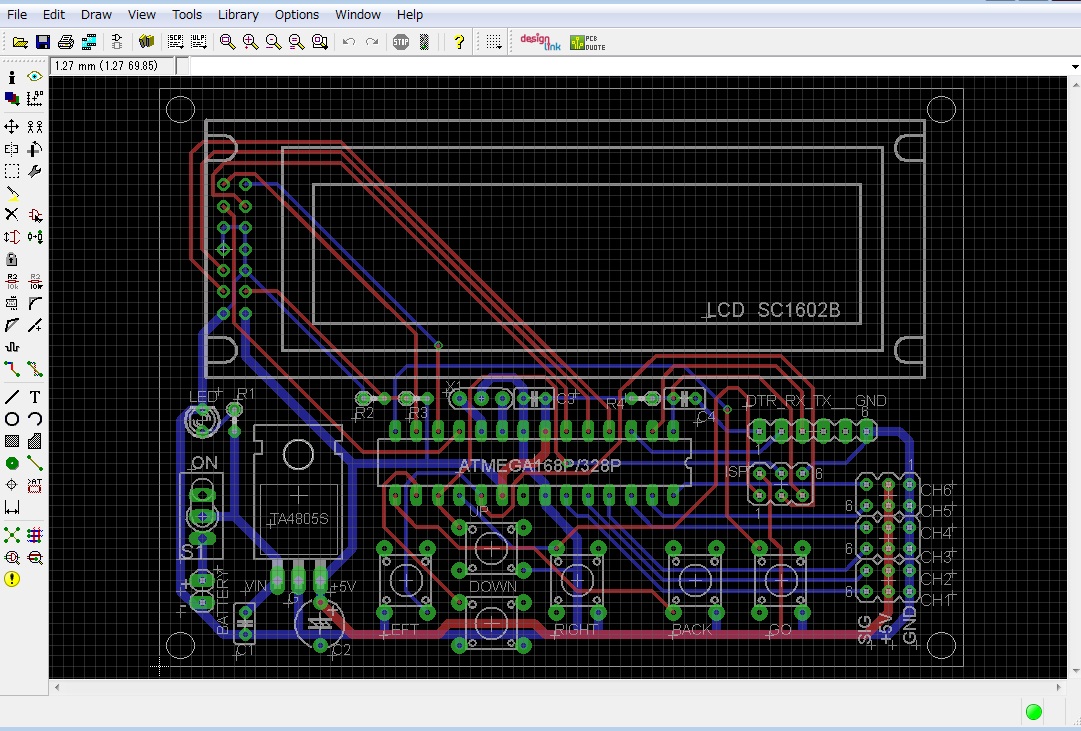Activate the Route tool

[x=12, y=369]
